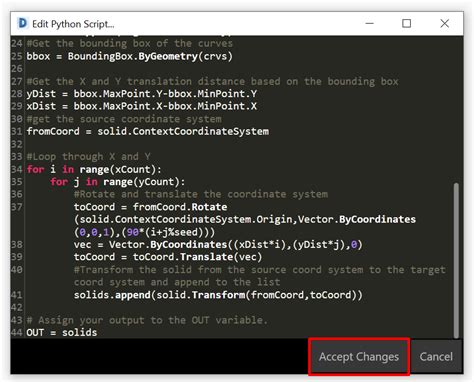
Task: Click 'toCoord = fromCoord.Rotate' on line 37
Action: (x=150, y=207)
